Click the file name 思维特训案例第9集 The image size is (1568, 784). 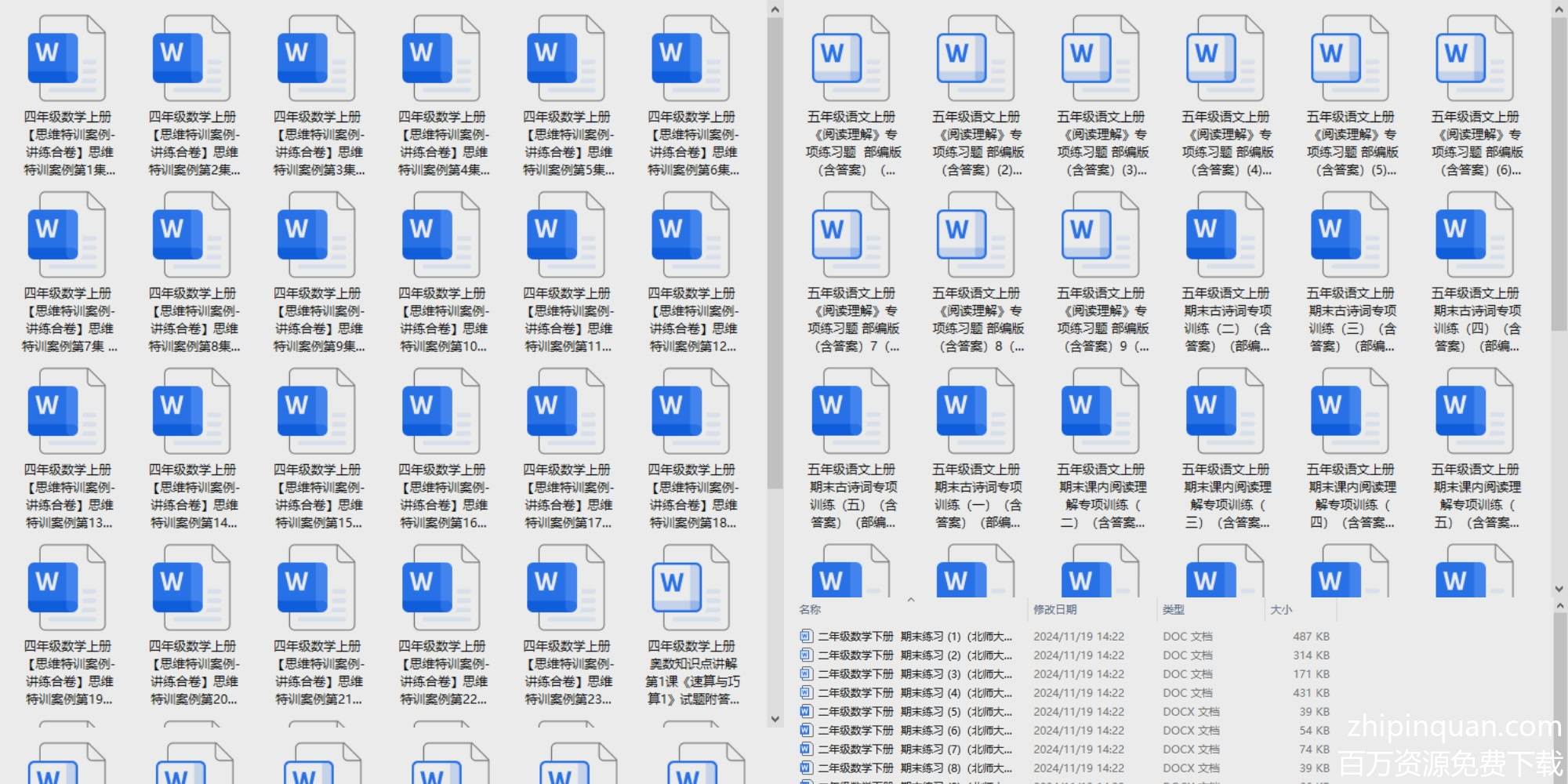(318, 320)
